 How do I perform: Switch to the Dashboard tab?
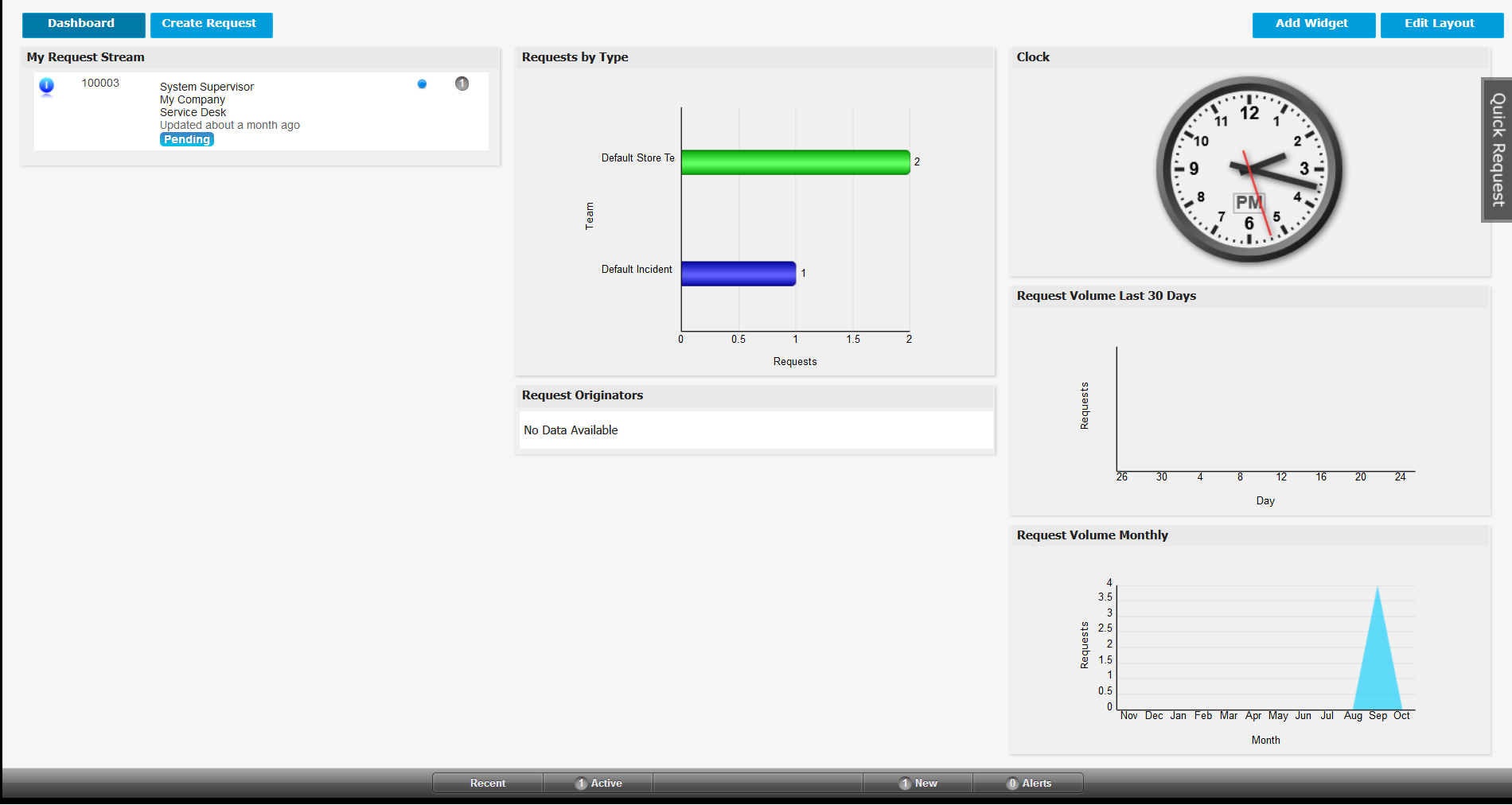click(83, 25)
